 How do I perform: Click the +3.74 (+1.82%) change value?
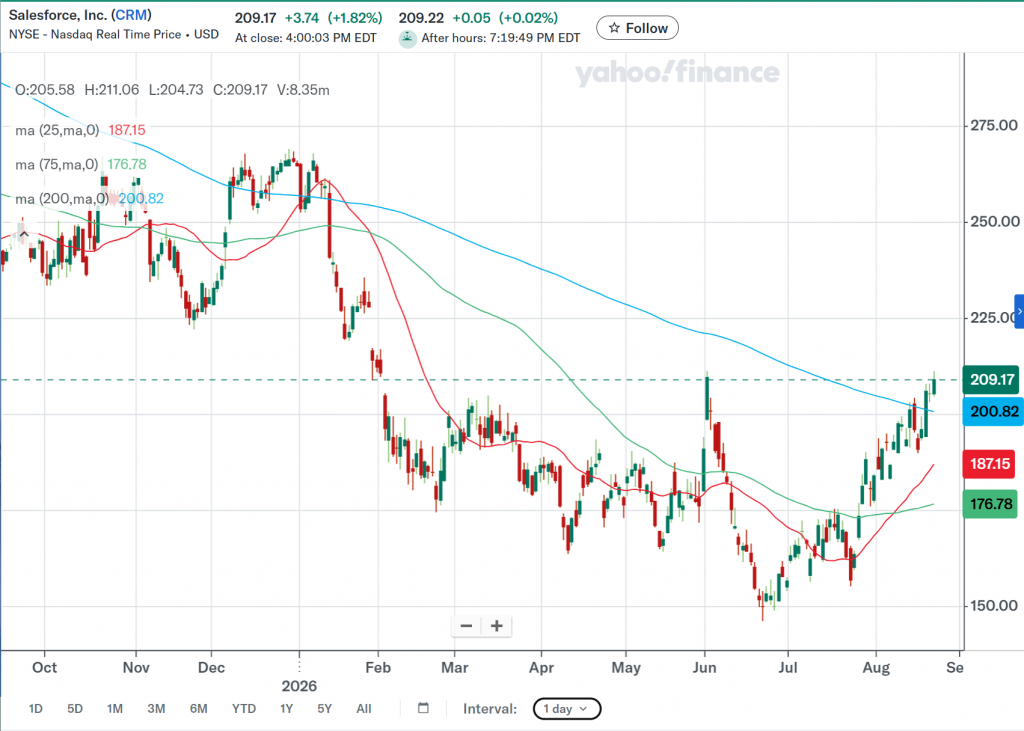coord(334,18)
